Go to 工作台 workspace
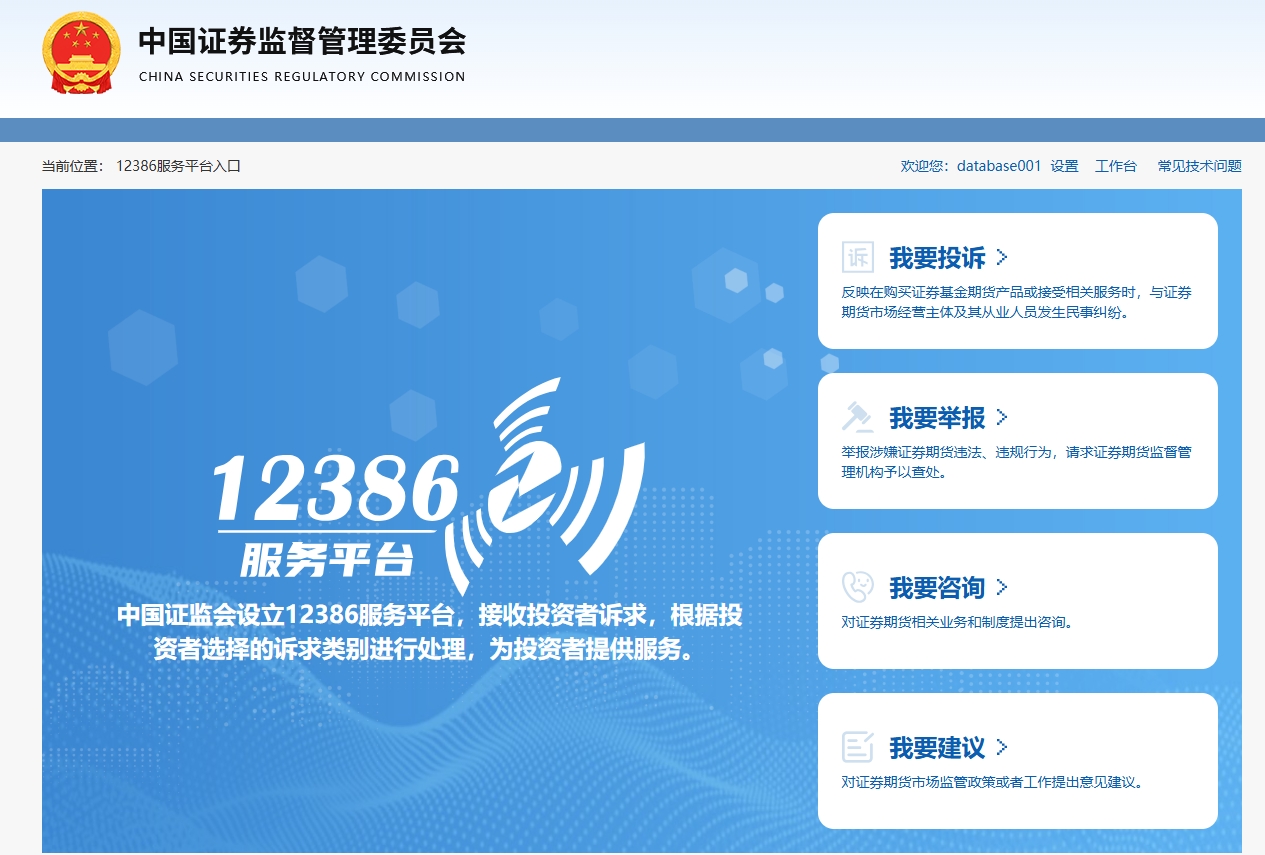1265x855 pixels. [1116, 166]
